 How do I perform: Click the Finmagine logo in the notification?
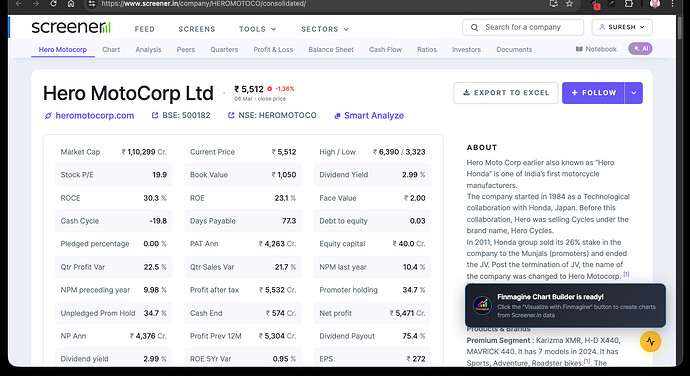(482, 305)
